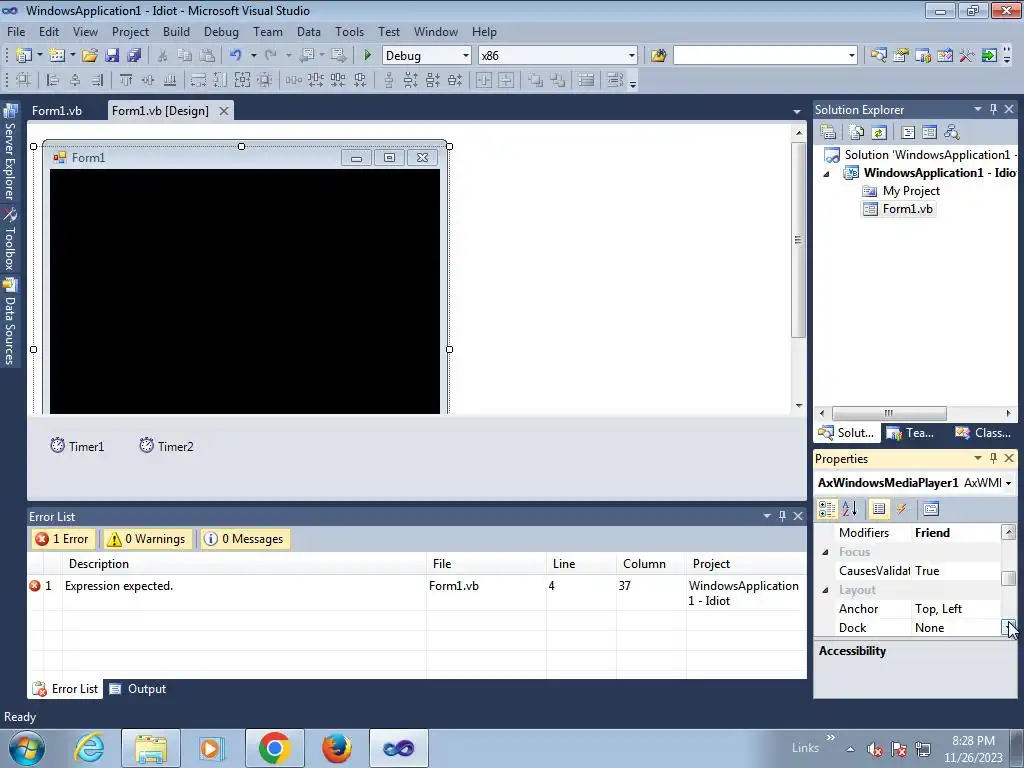Click the Description column header

pos(244,564)
